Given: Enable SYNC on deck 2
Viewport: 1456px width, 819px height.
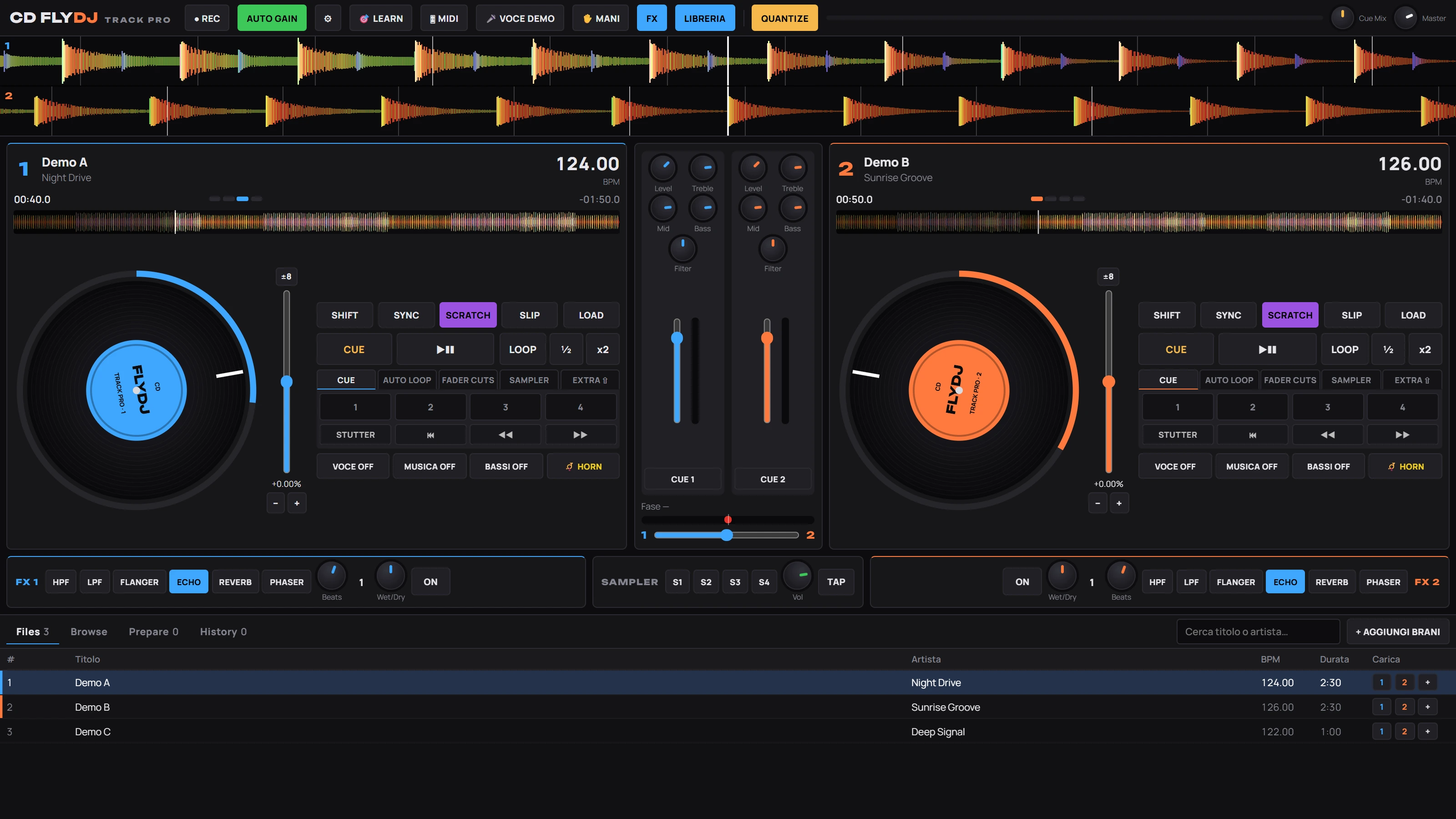Looking at the screenshot, I should [1228, 315].
